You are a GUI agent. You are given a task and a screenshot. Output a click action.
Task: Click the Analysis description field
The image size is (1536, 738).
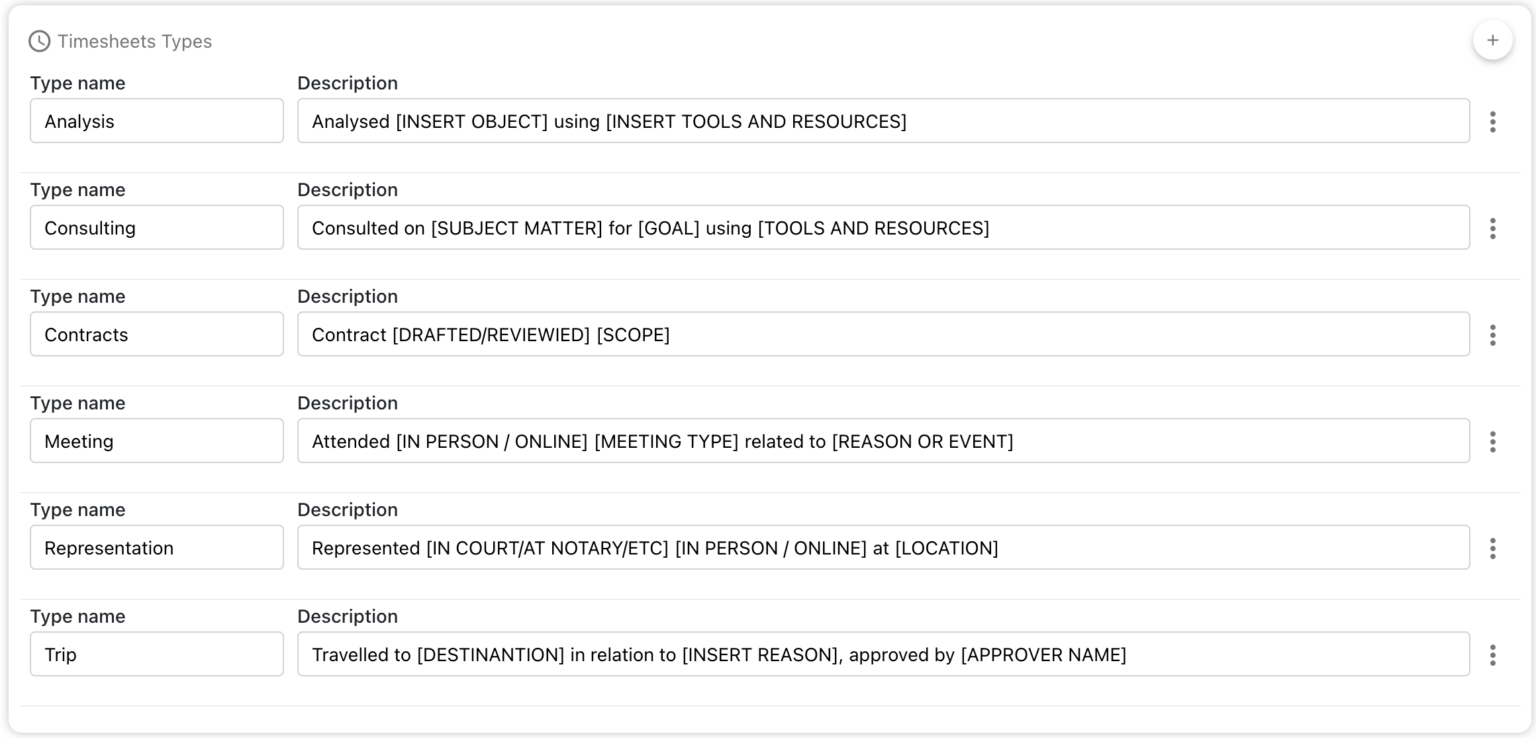pyautogui.click(x=884, y=120)
